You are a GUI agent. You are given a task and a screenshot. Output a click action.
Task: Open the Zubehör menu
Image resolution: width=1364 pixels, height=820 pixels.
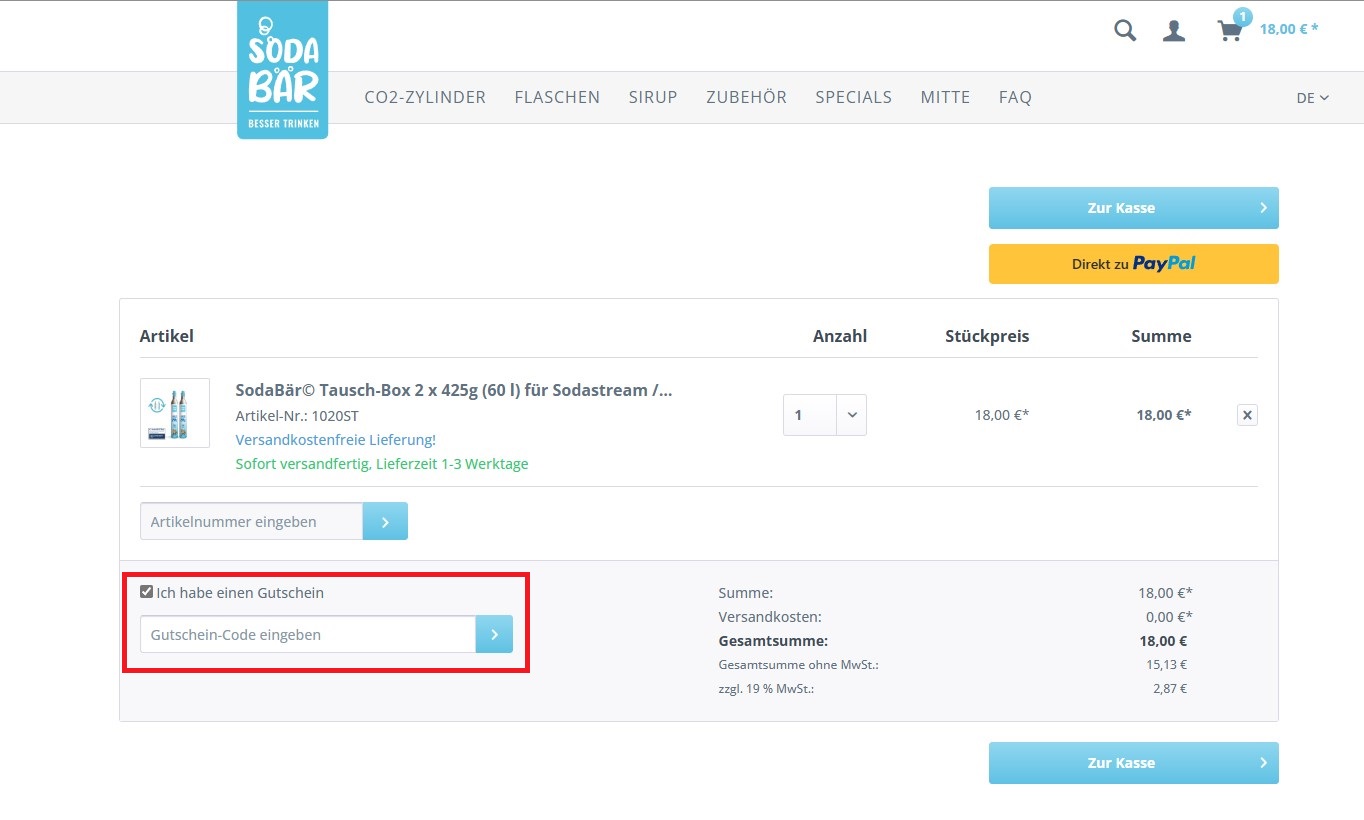[x=746, y=97]
